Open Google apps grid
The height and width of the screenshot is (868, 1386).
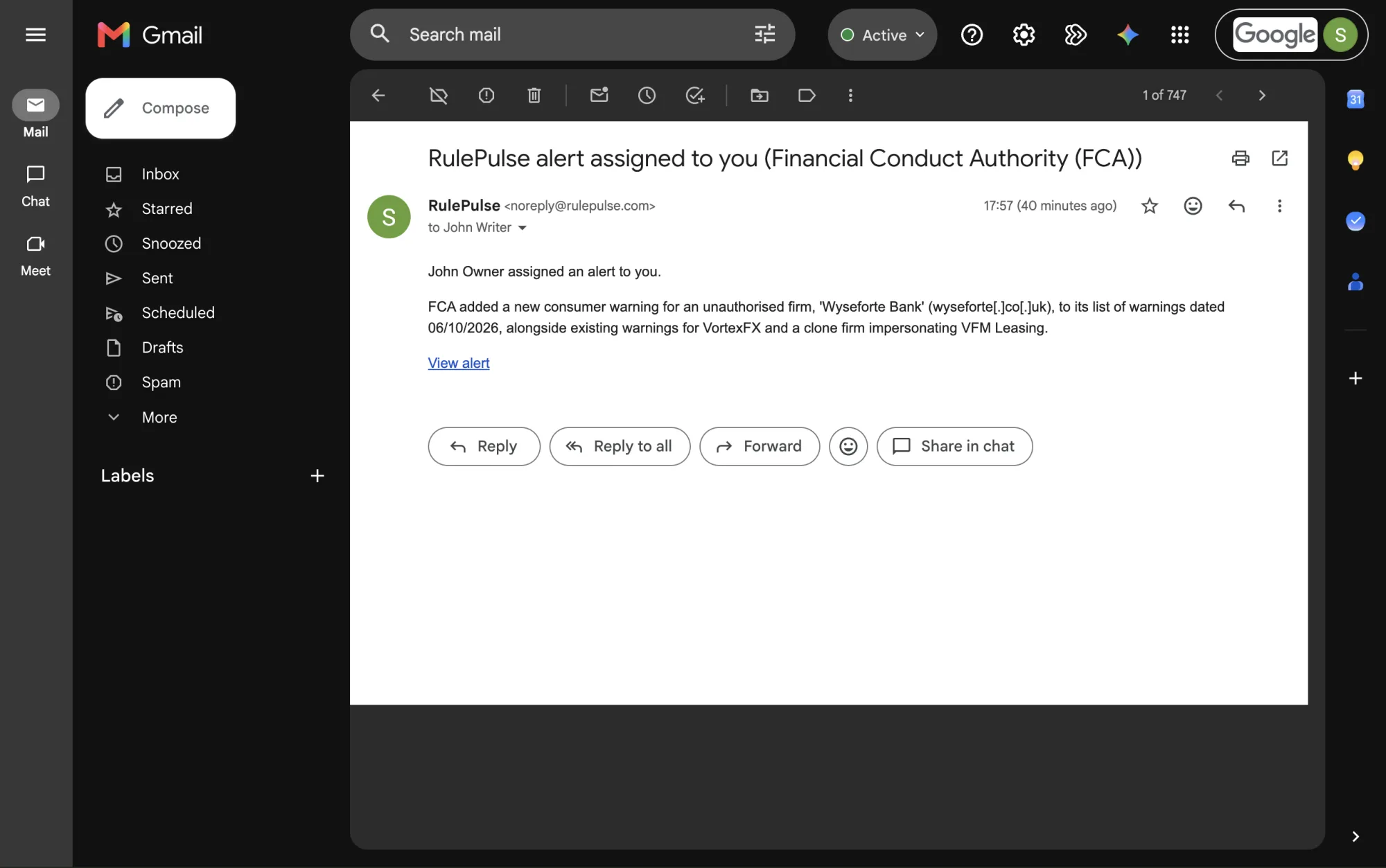(x=1179, y=35)
